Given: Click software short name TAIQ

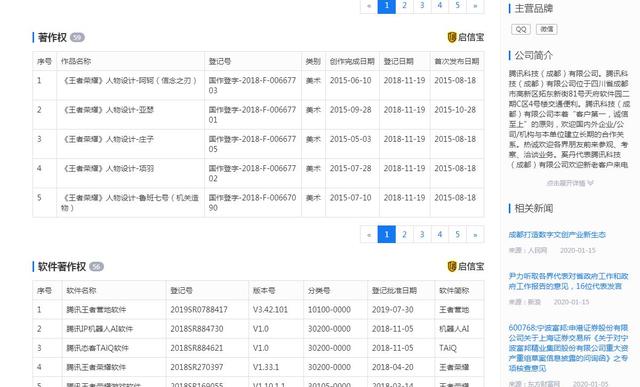Looking at the screenshot, I should (x=448, y=348).
